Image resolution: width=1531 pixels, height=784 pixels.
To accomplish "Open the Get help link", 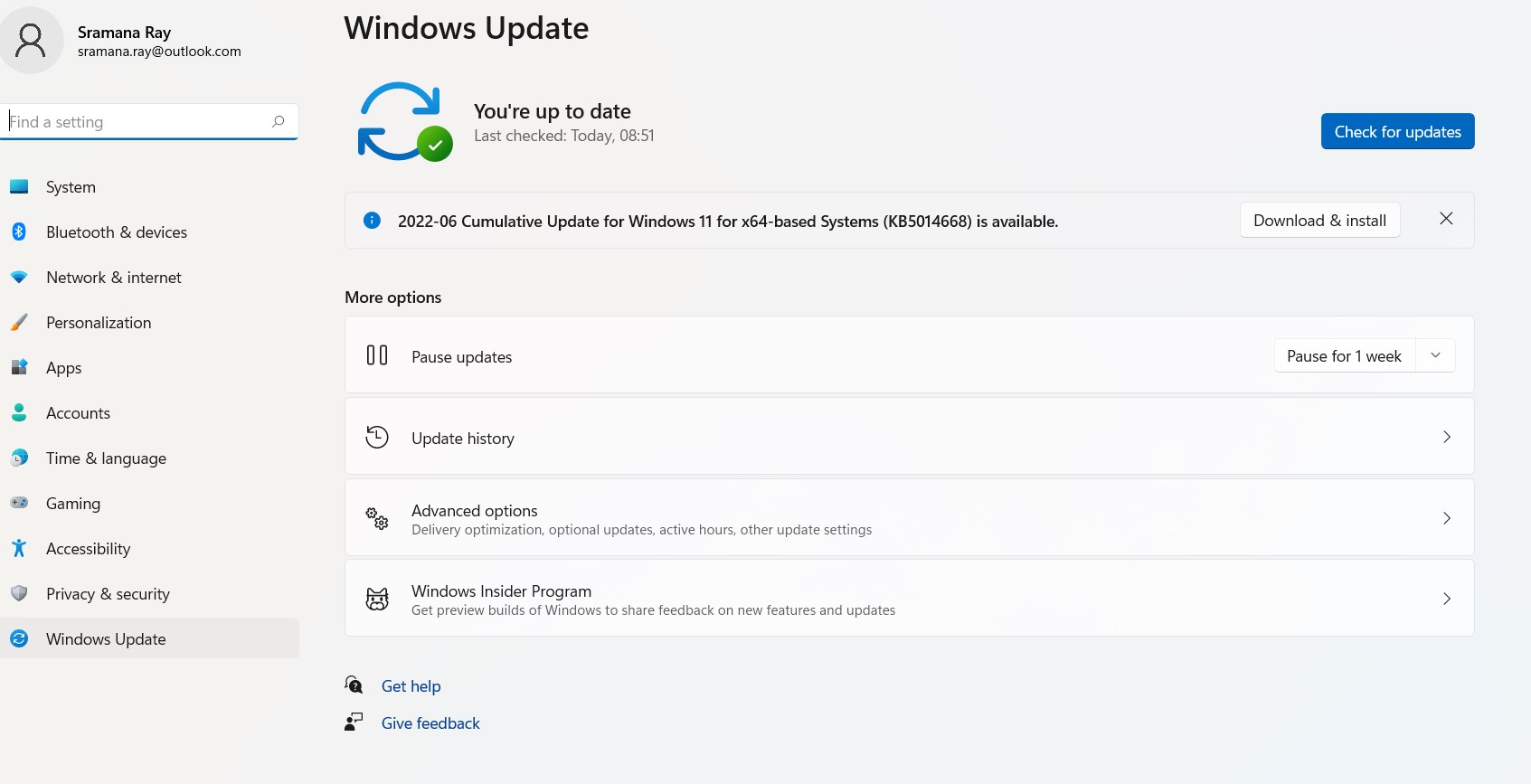I will pos(411,686).
